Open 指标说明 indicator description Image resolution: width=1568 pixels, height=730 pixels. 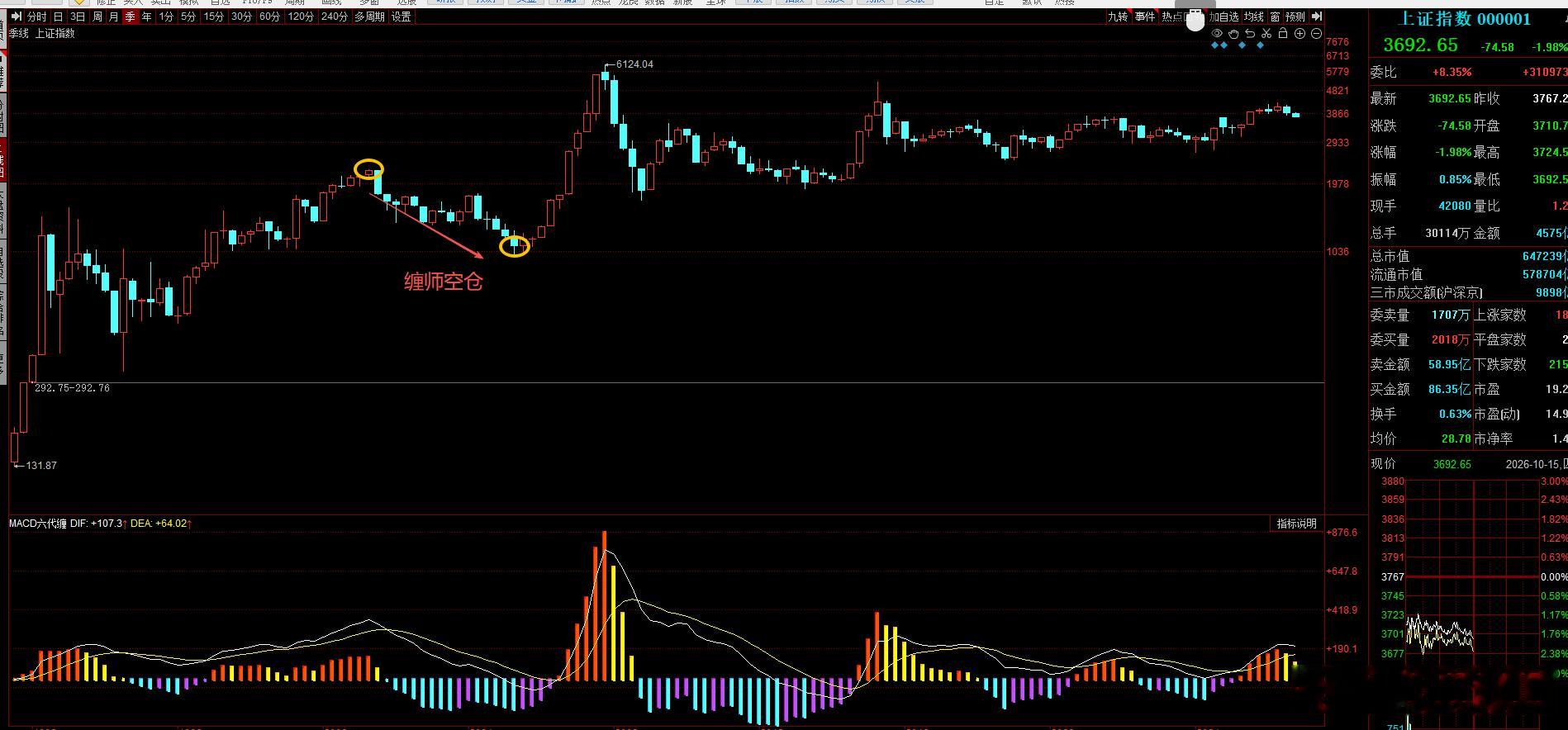[x=1296, y=524]
